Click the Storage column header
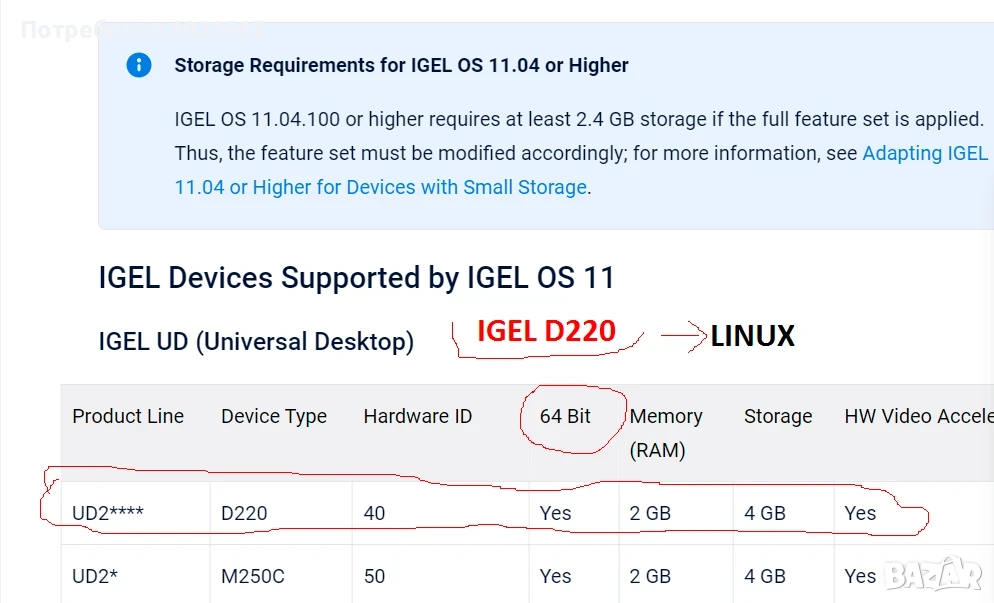This screenshot has width=994, height=603. (x=778, y=416)
